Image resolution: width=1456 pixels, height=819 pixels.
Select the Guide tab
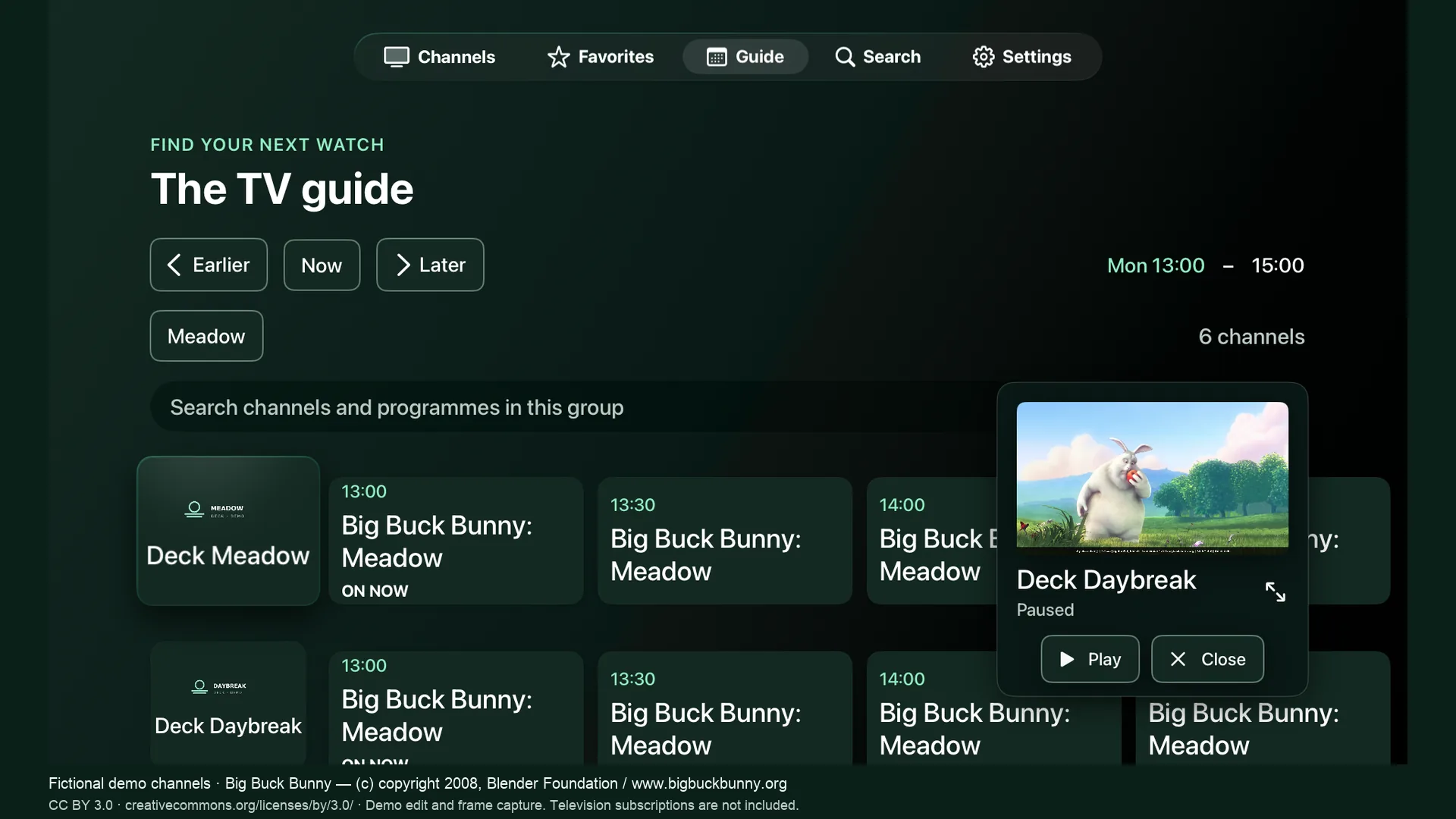[x=745, y=57]
